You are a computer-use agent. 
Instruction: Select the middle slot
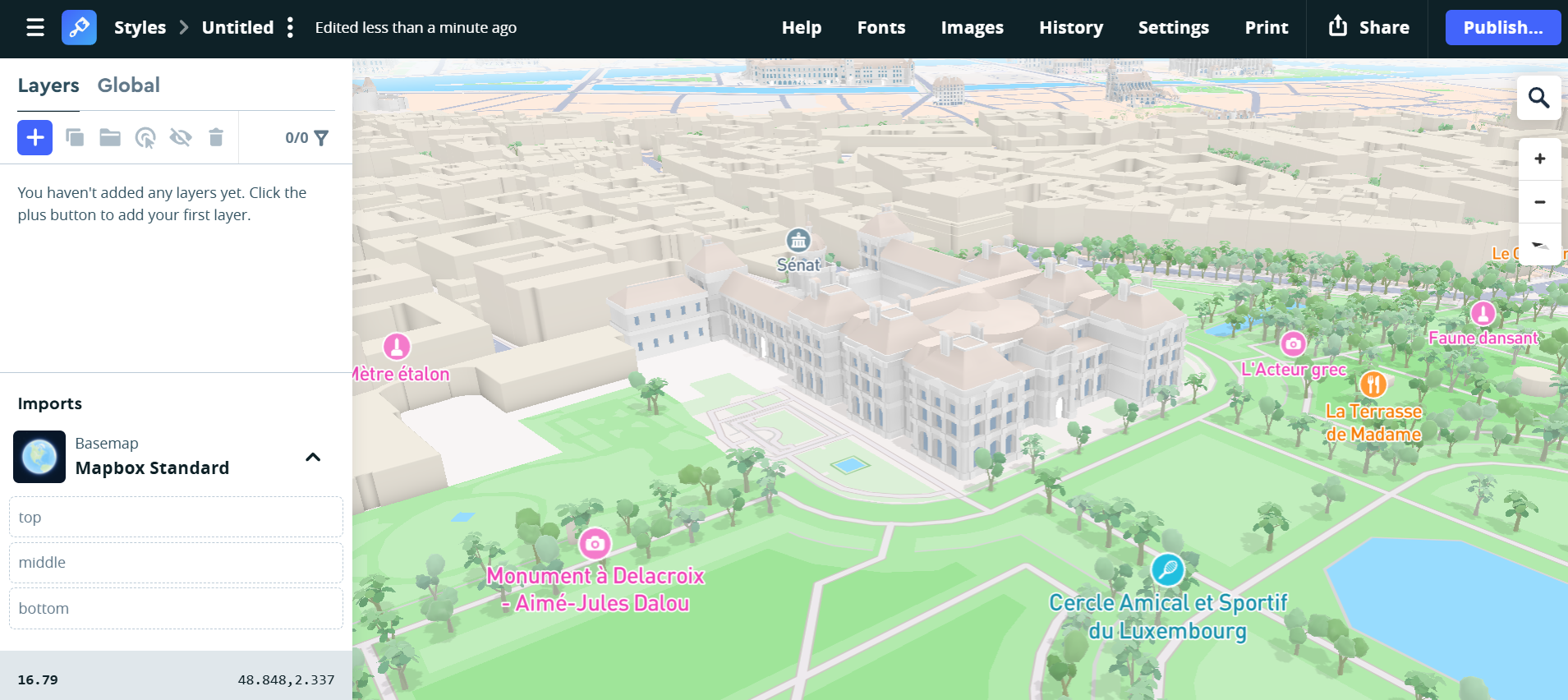[176, 563]
